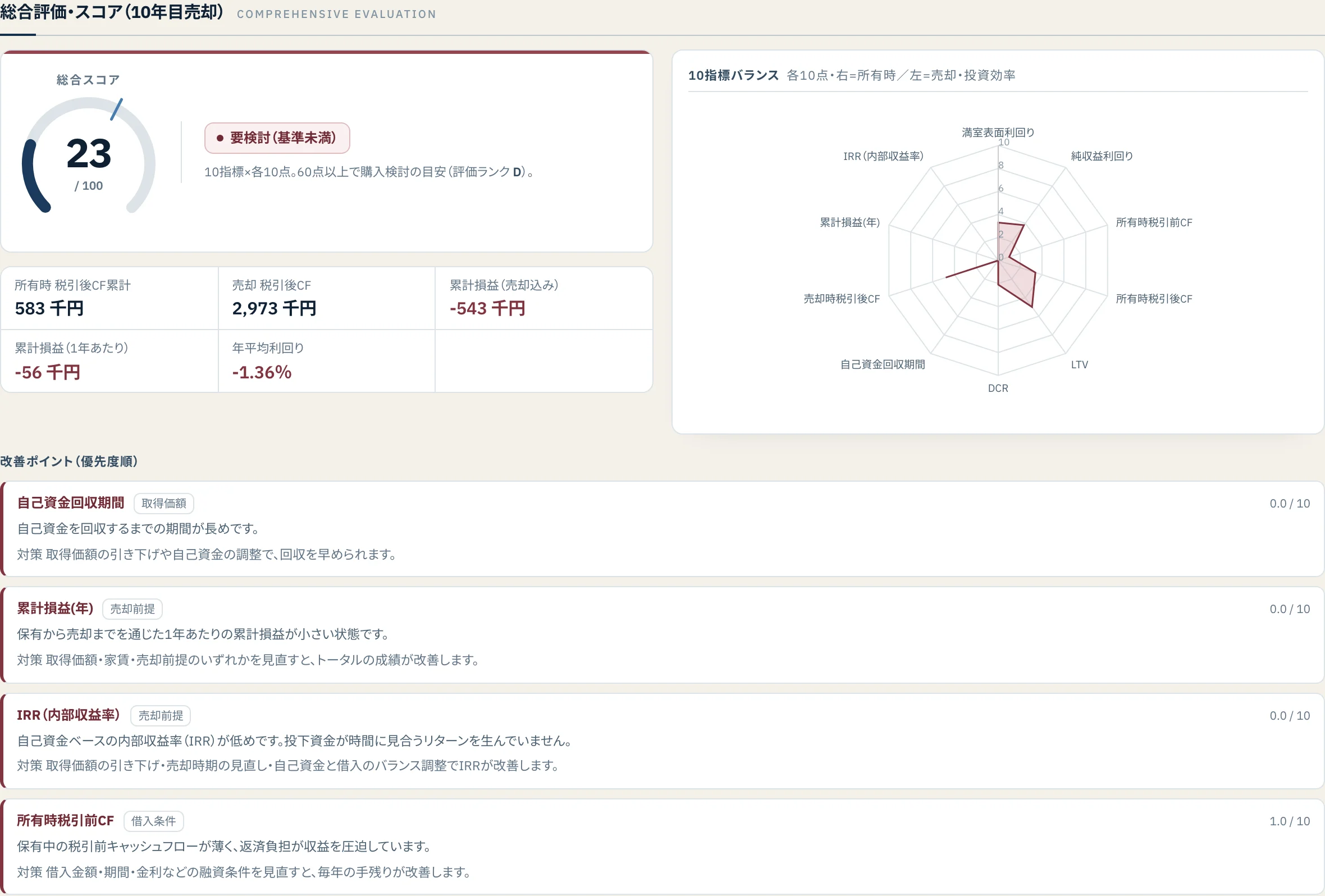Select the 売却 税引後CF value 2,973 千円
Screen dimensions: 1325x896
pos(273,308)
